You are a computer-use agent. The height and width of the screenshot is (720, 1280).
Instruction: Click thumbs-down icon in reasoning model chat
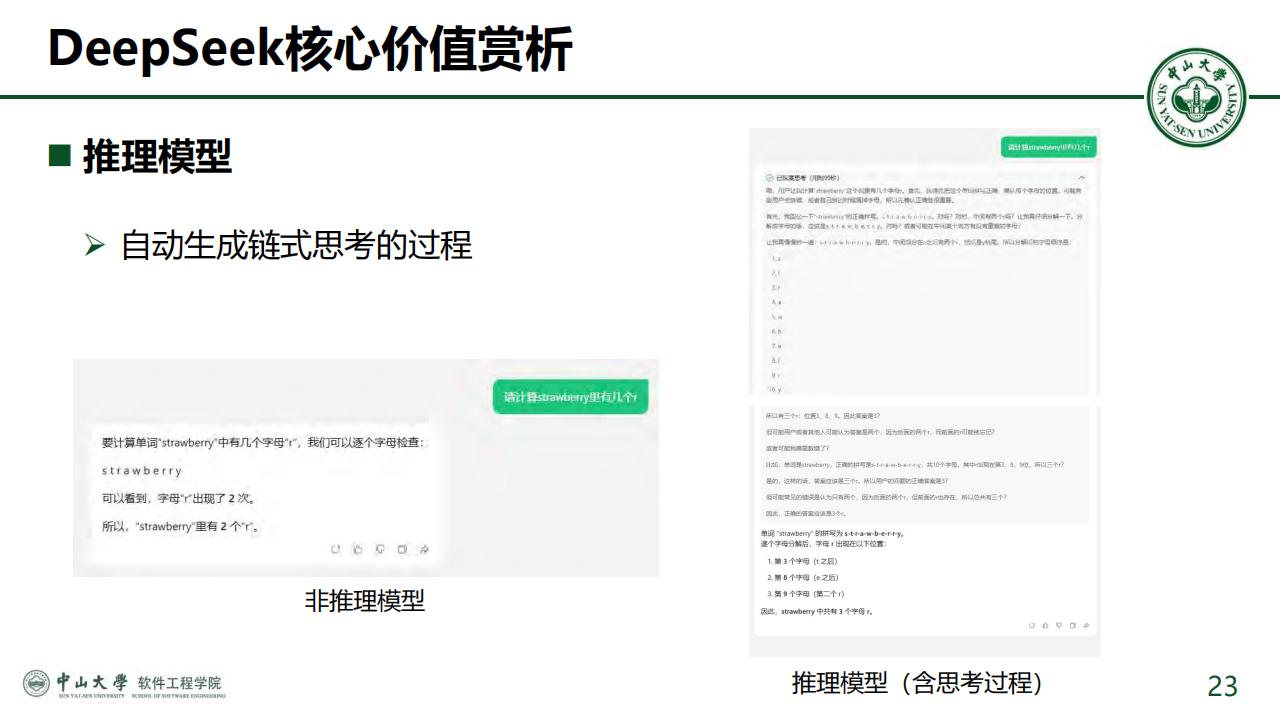click(x=1059, y=626)
